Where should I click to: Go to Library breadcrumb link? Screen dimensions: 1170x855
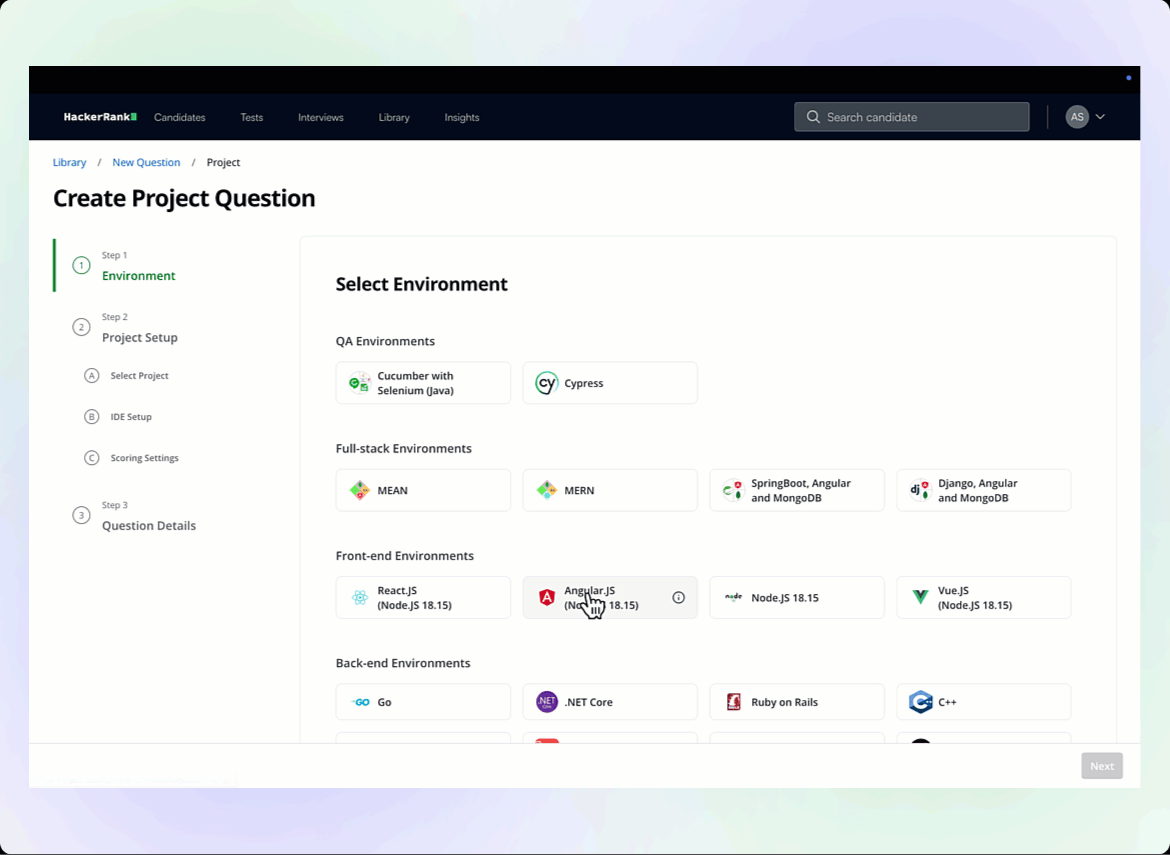click(x=69, y=162)
